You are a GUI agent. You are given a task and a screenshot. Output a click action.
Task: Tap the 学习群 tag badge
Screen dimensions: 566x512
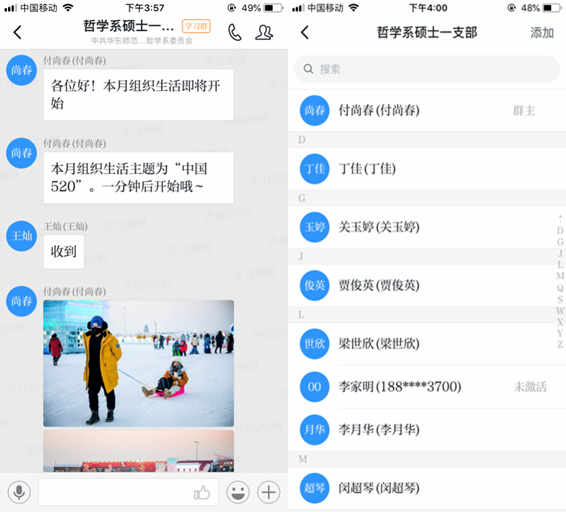[x=196, y=26]
